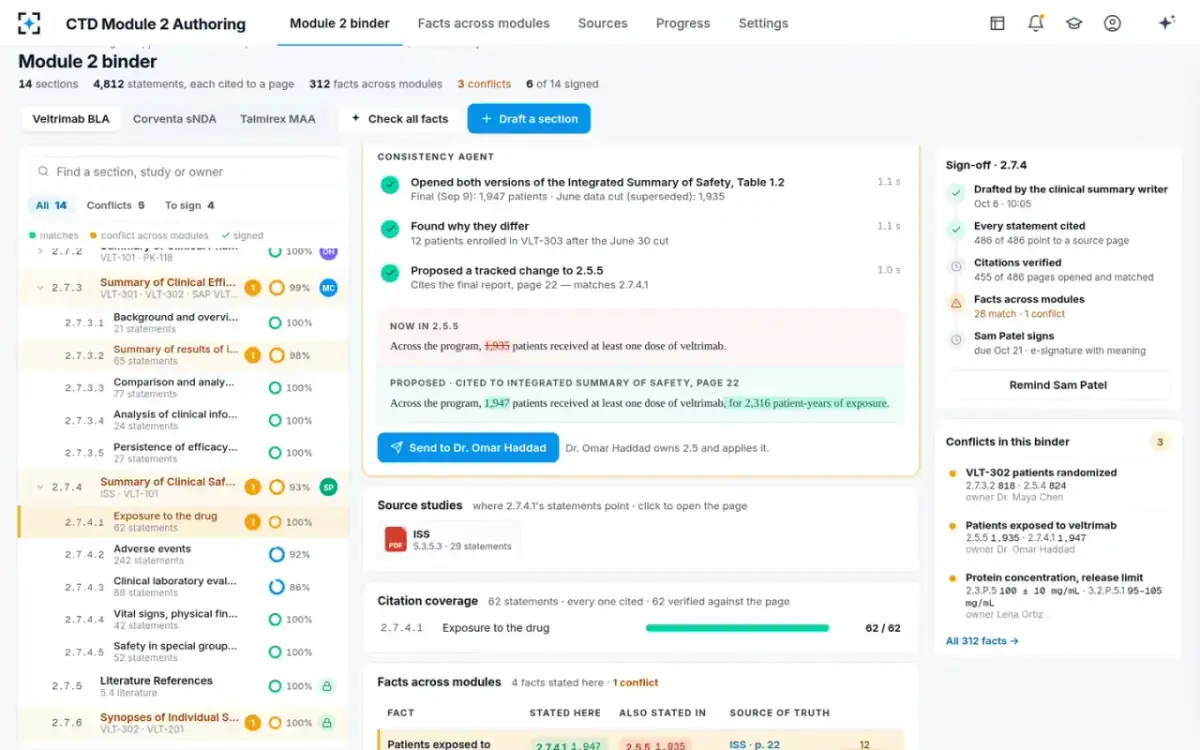Collapse the 2.7.3 Summary of Clinical Efficacy section

41,288
